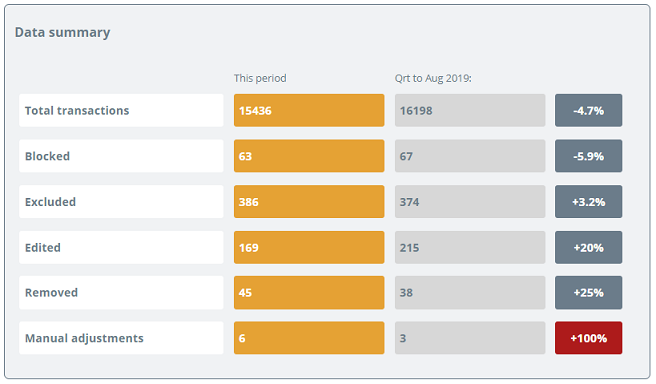Viewport: 656px width, 384px height.
Task: Click the orange 169 edited value
Action: tap(309, 247)
